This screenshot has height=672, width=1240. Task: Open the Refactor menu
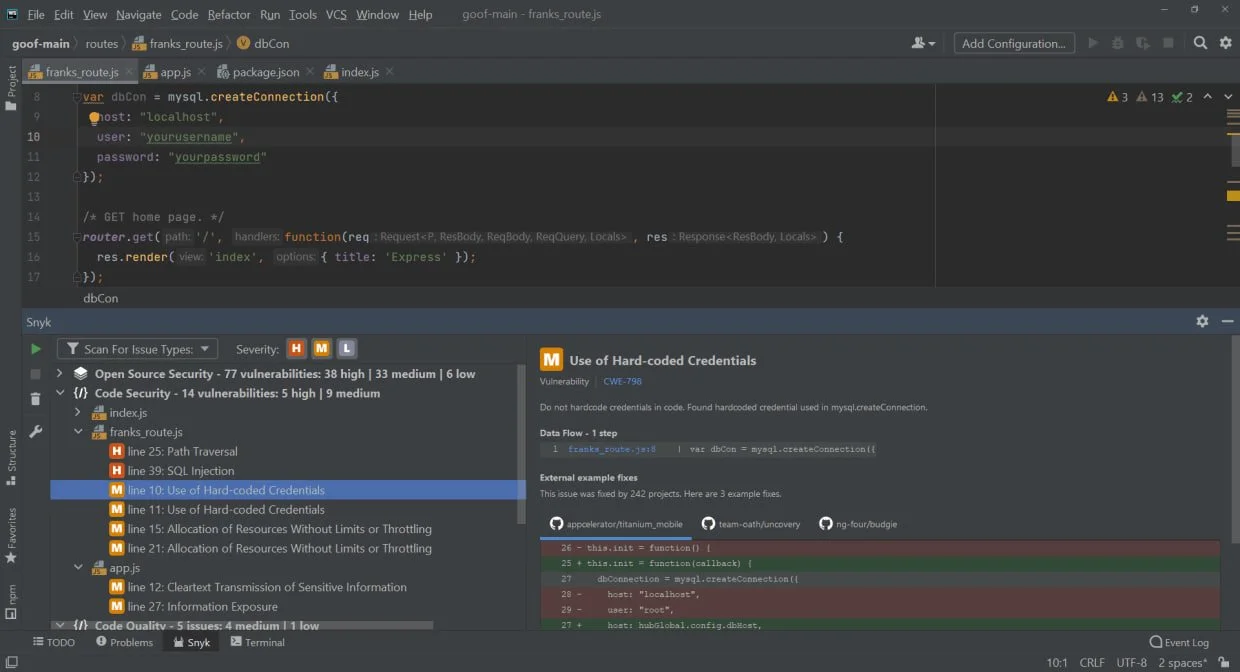tap(229, 14)
